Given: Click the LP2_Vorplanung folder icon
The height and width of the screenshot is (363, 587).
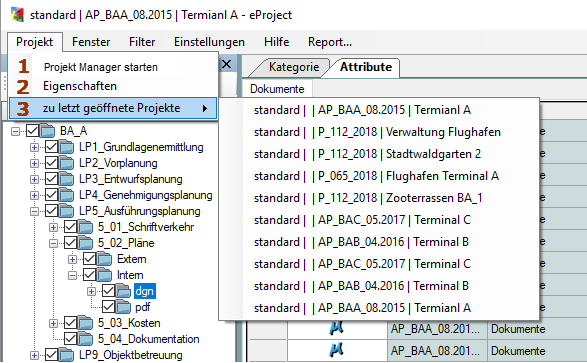Looking at the screenshot, I should [66, 163].
